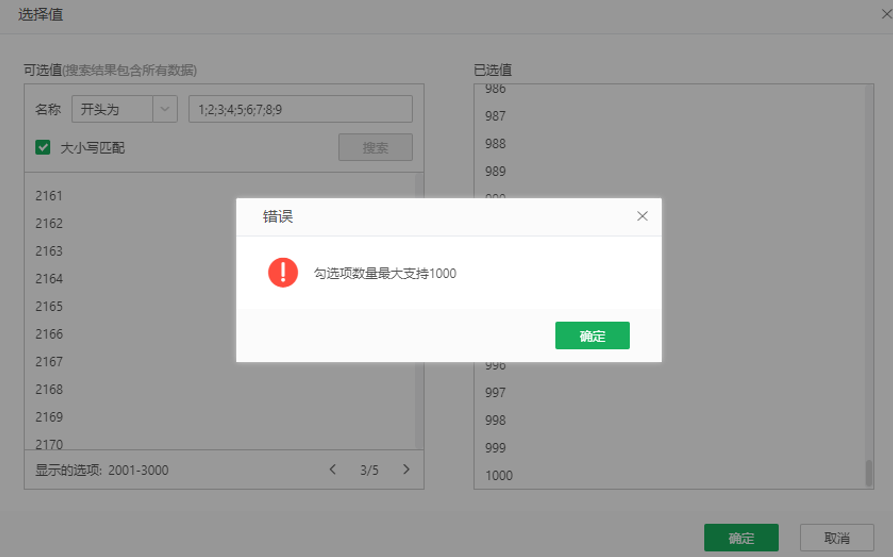Select value 1000 in 已选值 list
This screenshot has width=893, height=557.
[x=498, y=476]
